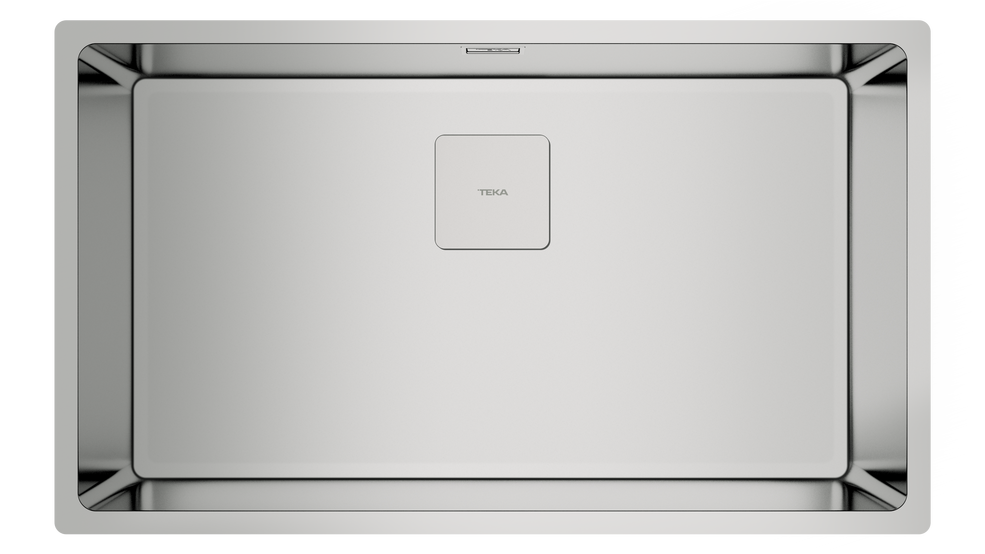Click the bottom-right inner corner of the sink

pyautogui.click(x=878, y=490)
